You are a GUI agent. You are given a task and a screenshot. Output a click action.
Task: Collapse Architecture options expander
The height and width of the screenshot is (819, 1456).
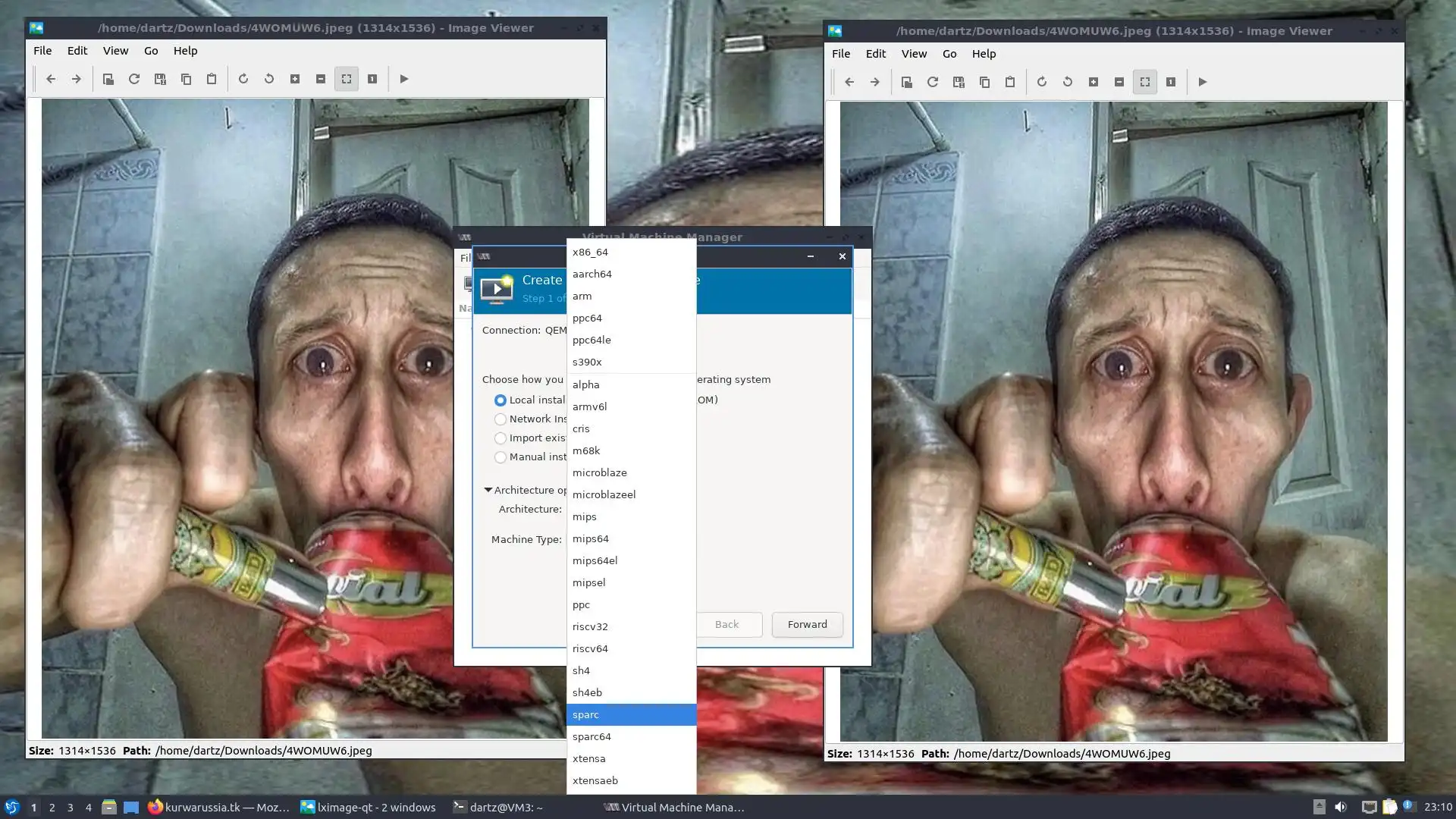[x=488, y=490]
